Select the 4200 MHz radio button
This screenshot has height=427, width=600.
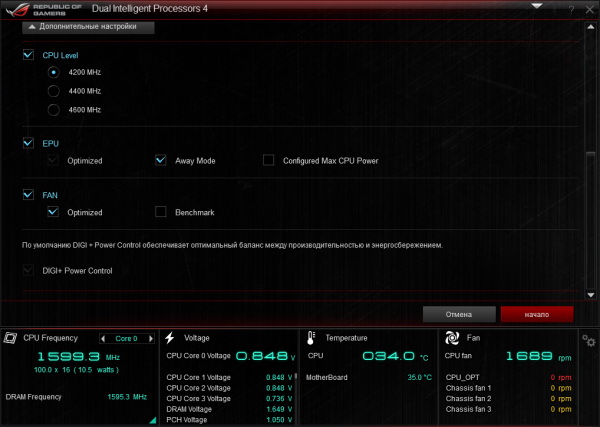point(54,72)
